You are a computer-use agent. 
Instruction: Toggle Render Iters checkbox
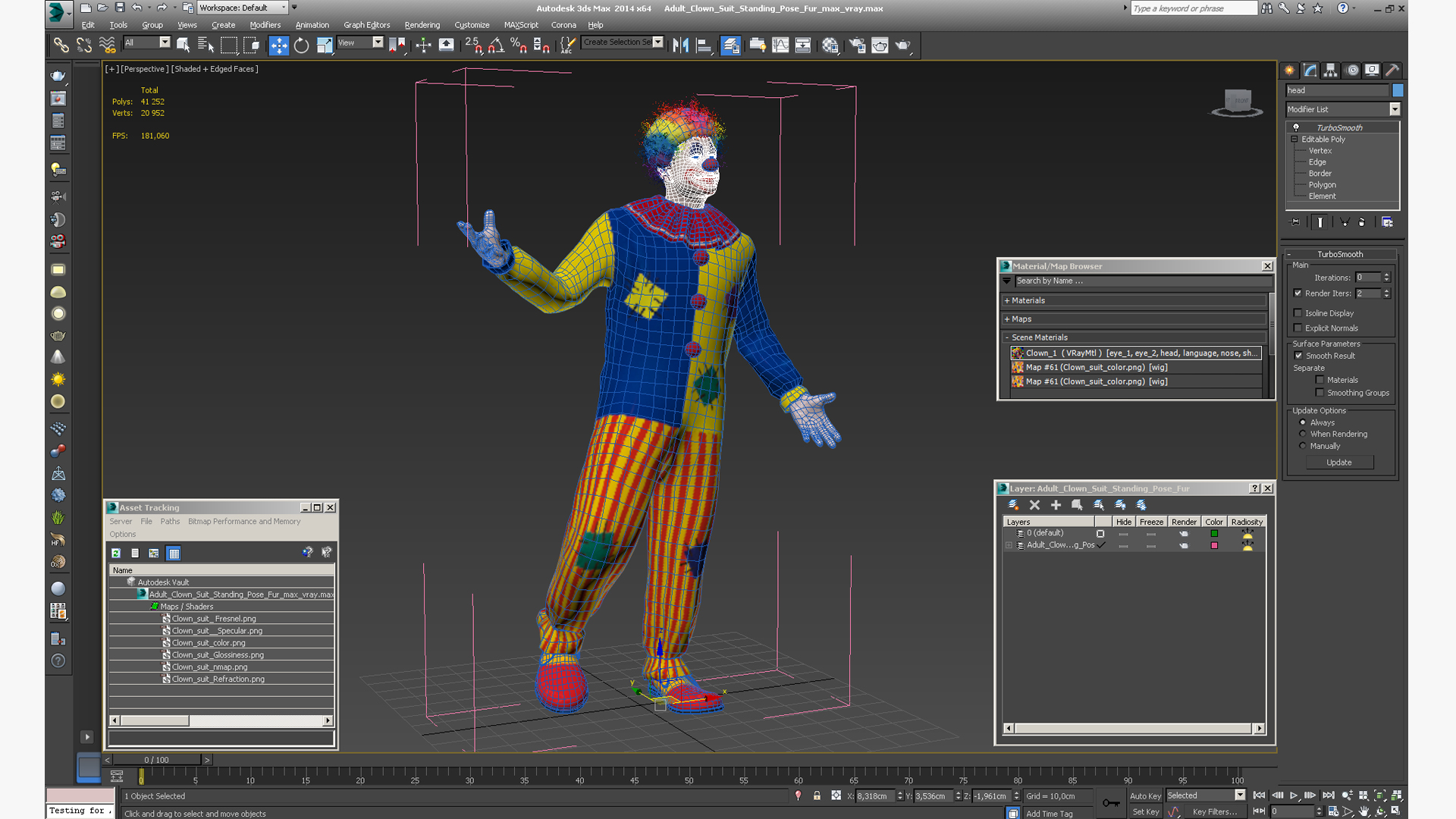[x=1298, y=293]
